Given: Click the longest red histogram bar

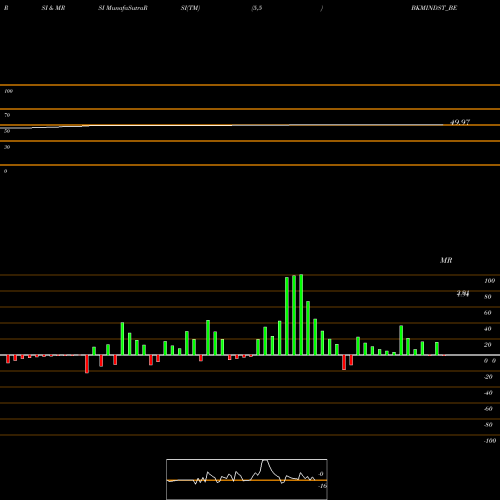Looking at the screenshot, I should 87,364.
